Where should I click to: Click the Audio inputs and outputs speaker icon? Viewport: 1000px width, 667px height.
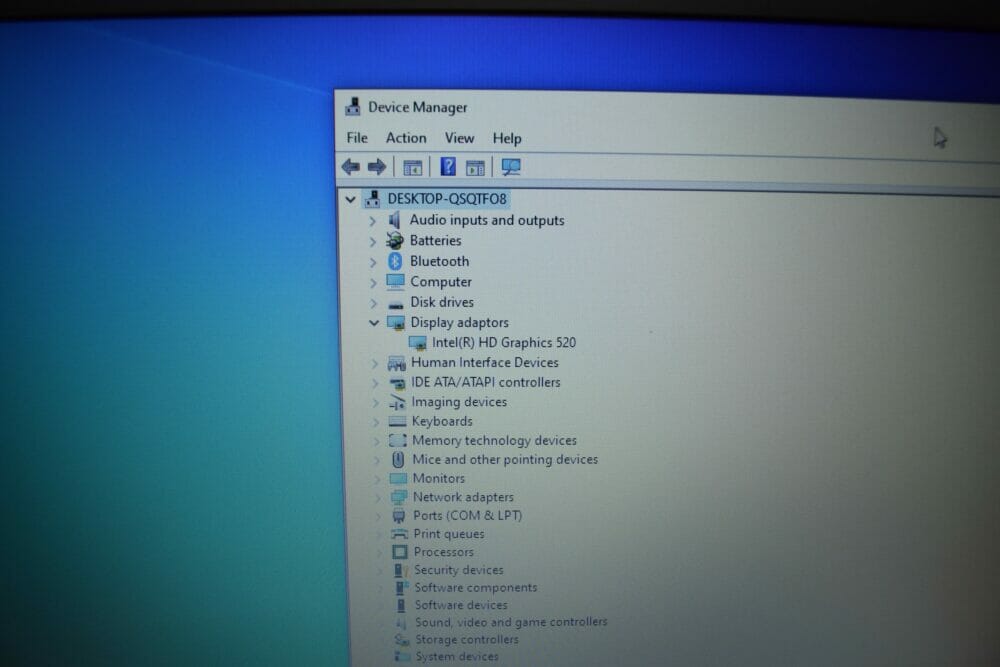pos(395,220)
